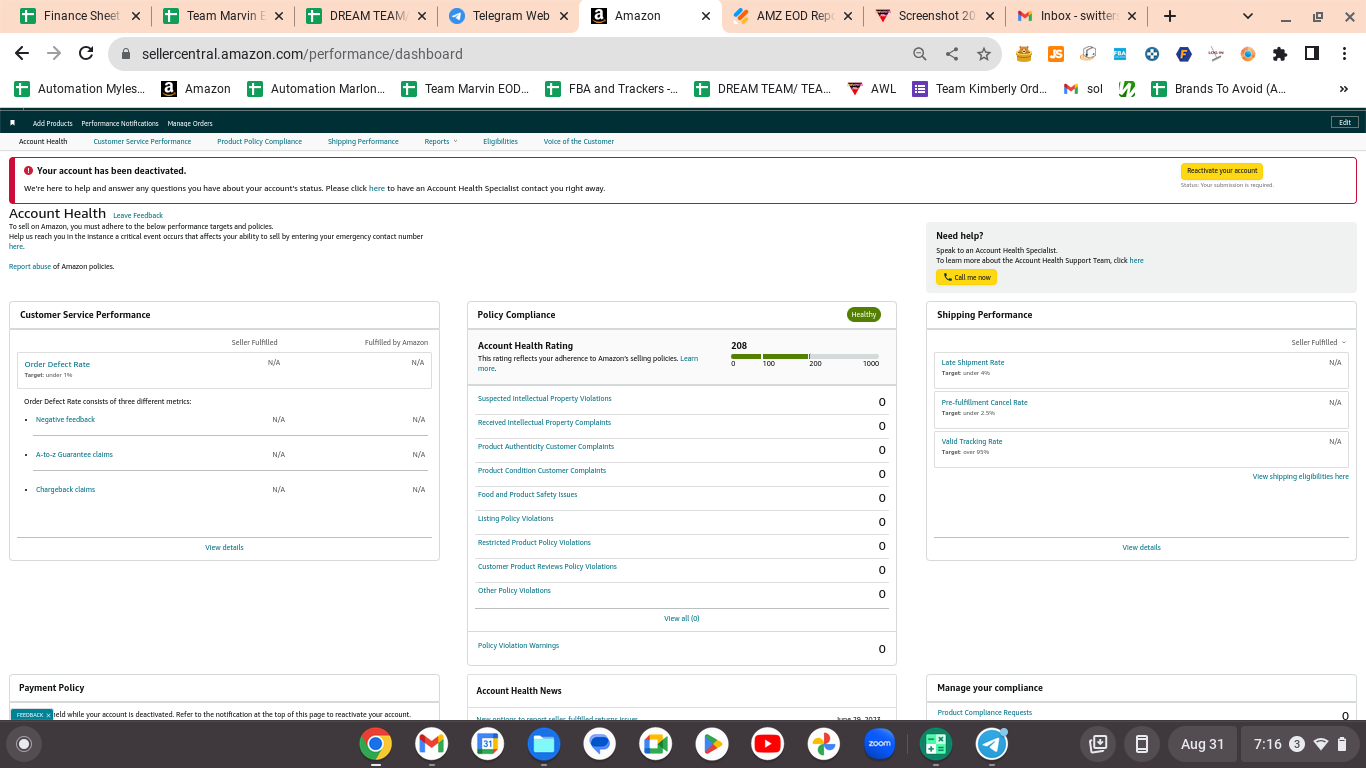The height and width of the screenshot is (768, 1366).
Task: Go to the Shipping Performance tab
Action: point(363,141)
